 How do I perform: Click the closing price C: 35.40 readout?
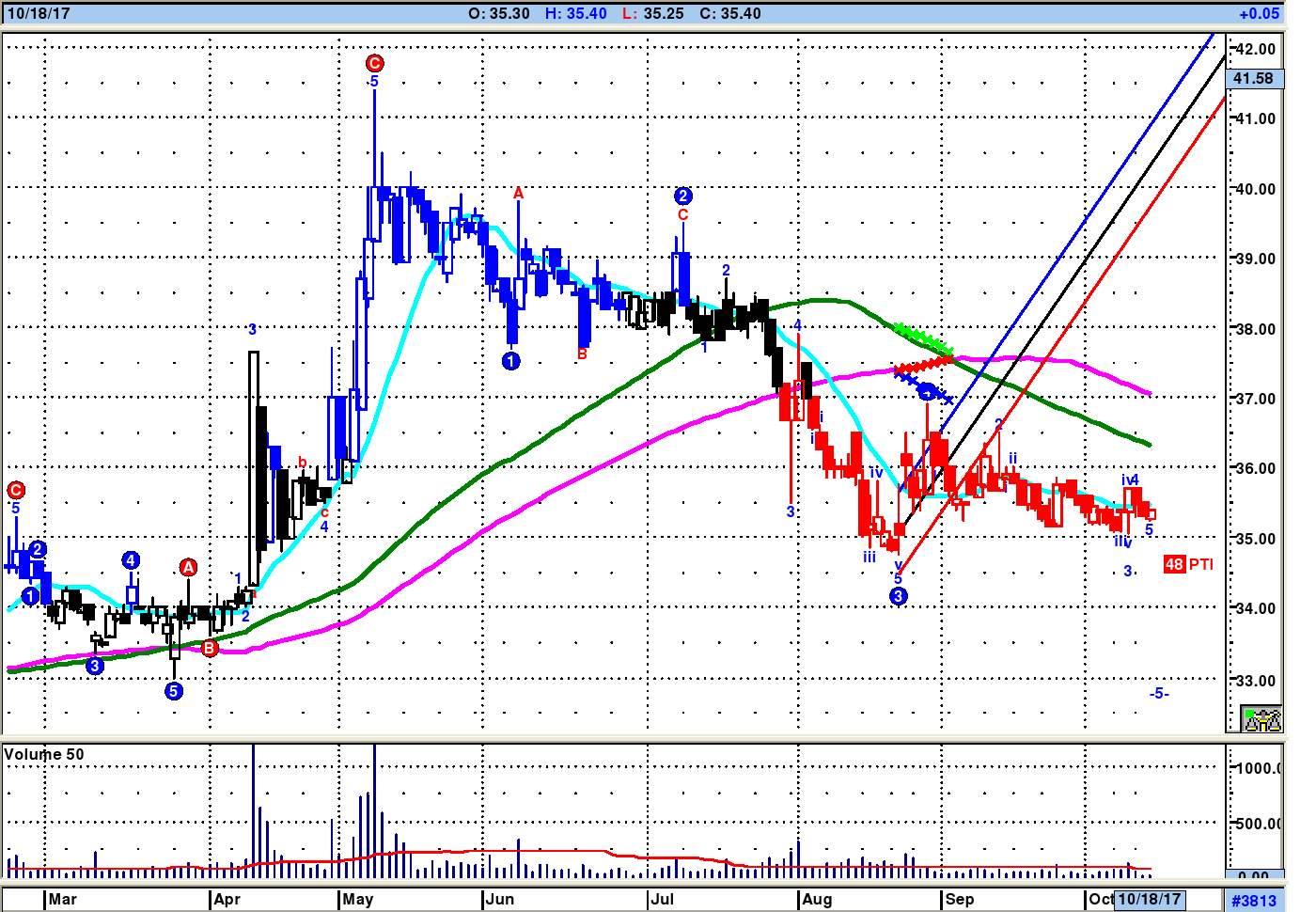point(730,13)
